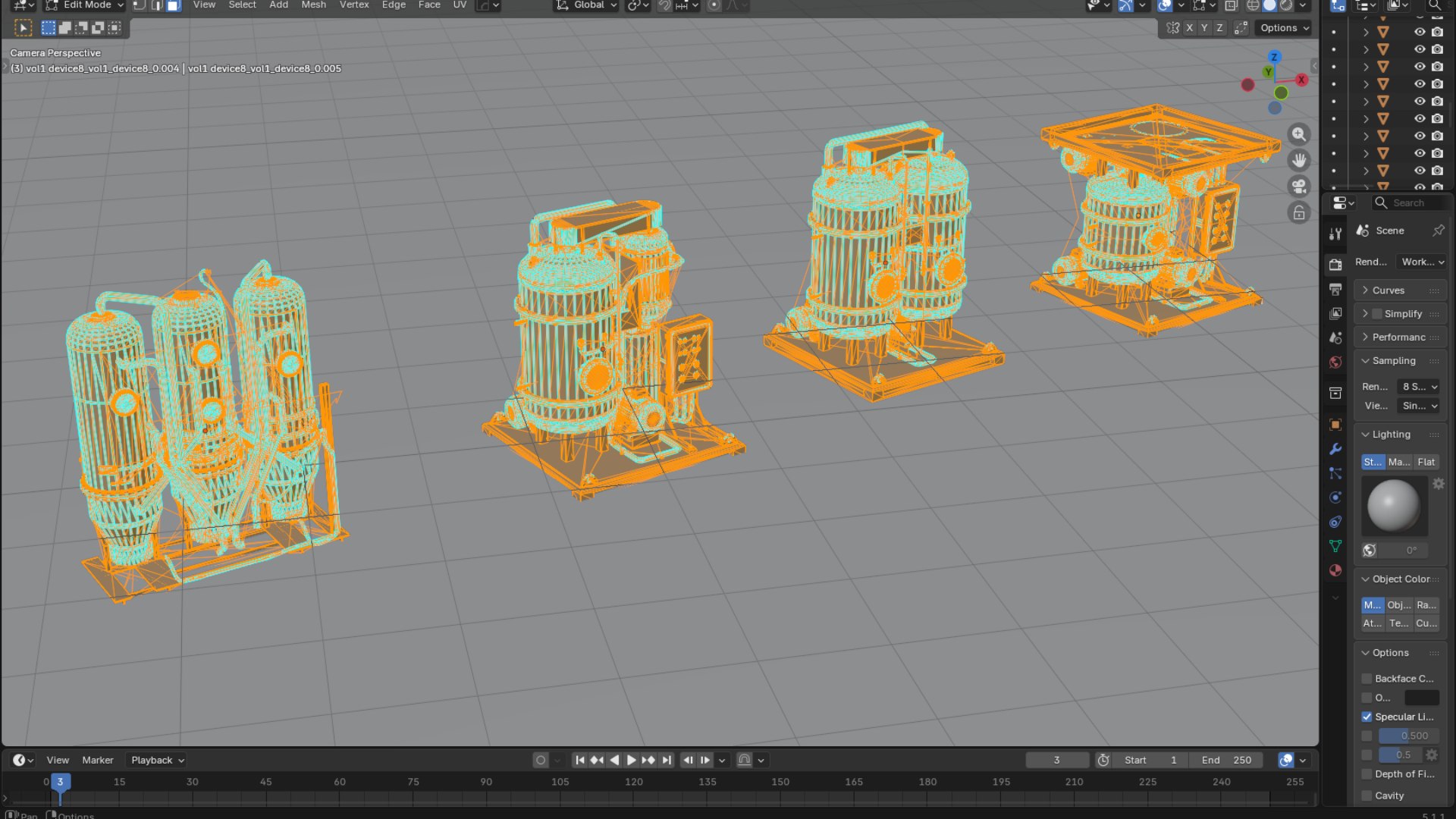Open the World properties tab (red globe)
Image resolution: width=1456 pixels, height=819 pixels.
[1335, 362]
